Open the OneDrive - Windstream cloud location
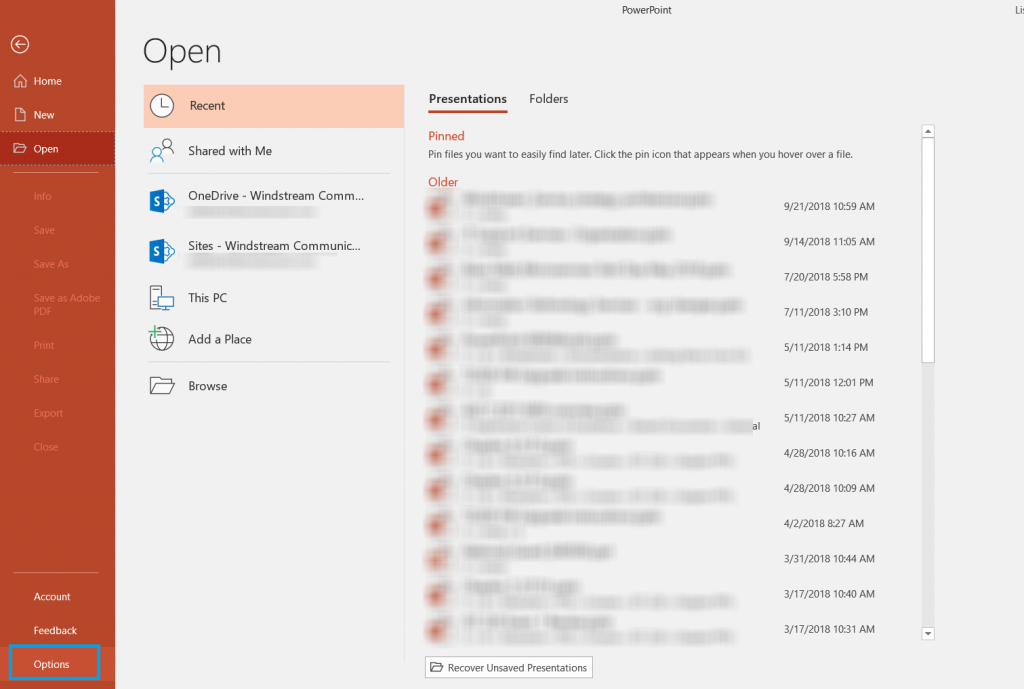The image size is (1024, 689). tap(161, 201)
